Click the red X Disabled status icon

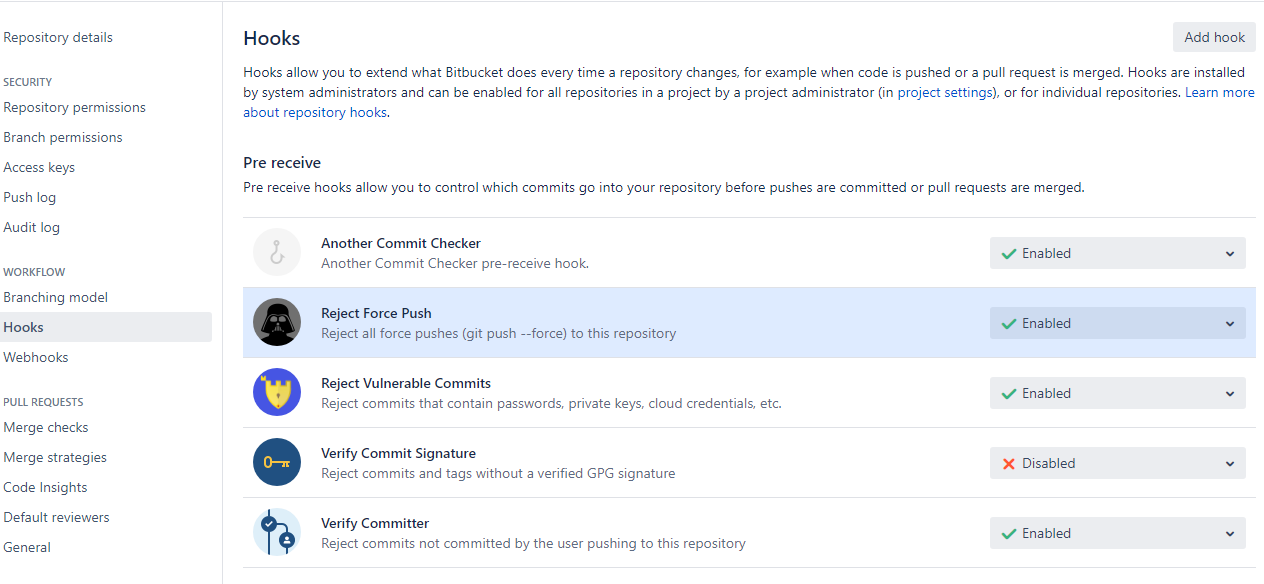pos(1009,464)
